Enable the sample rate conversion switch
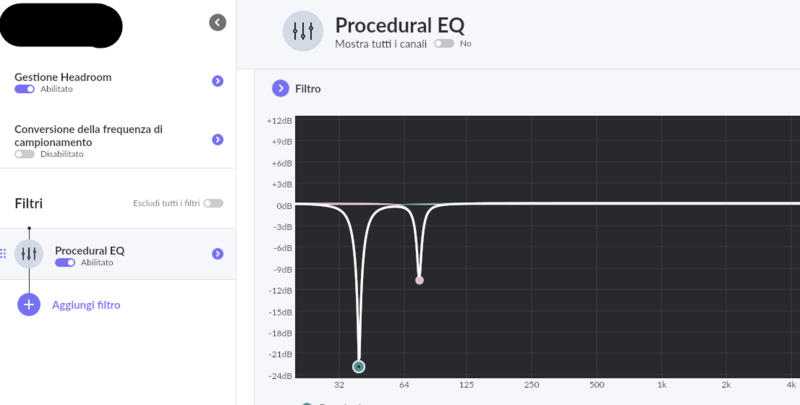Viewport: 800px width, 405px height. pyautogui.click(x=24, y=154)
